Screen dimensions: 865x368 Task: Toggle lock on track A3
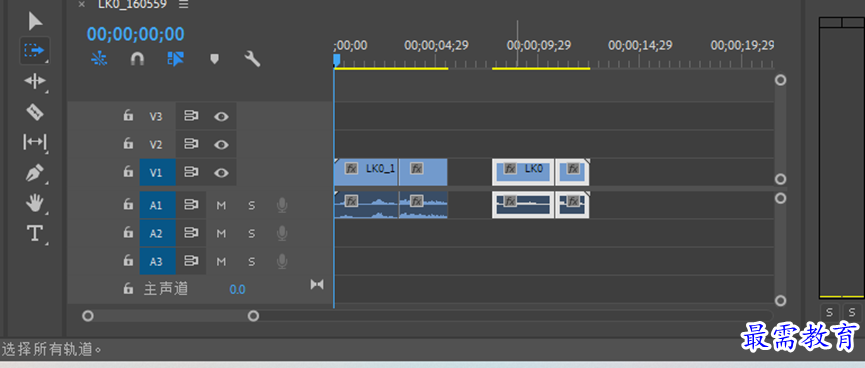pyautogui.click(x=128, y=260)
